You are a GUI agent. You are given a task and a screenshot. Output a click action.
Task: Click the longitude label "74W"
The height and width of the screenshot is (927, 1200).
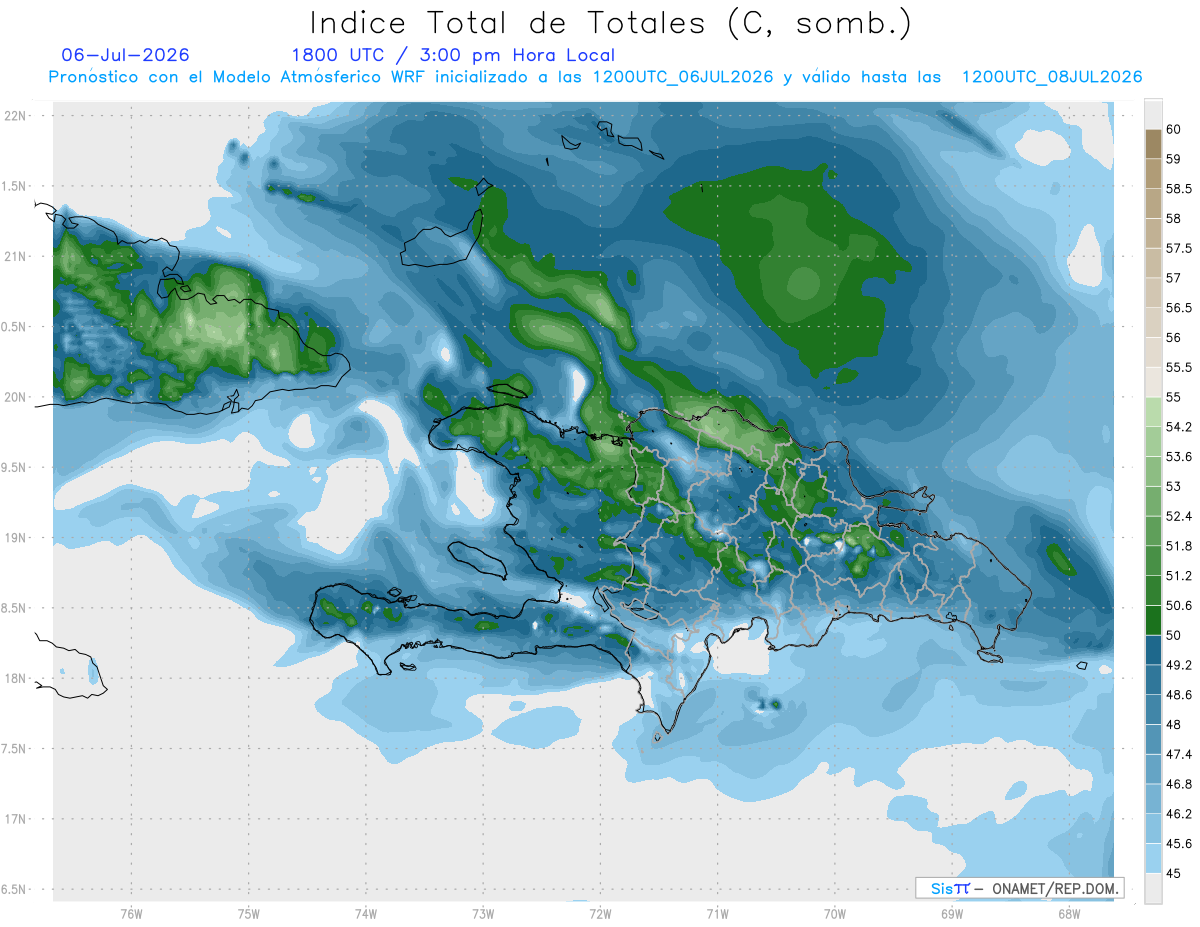click(366, 914)
